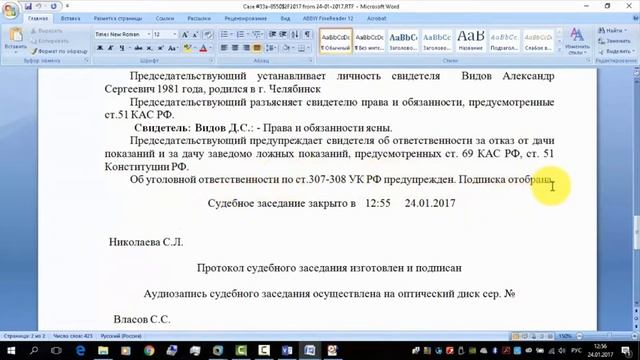640x360 pixels.
Task: Apply bulleted list
Action: click(x=224, y=34)
